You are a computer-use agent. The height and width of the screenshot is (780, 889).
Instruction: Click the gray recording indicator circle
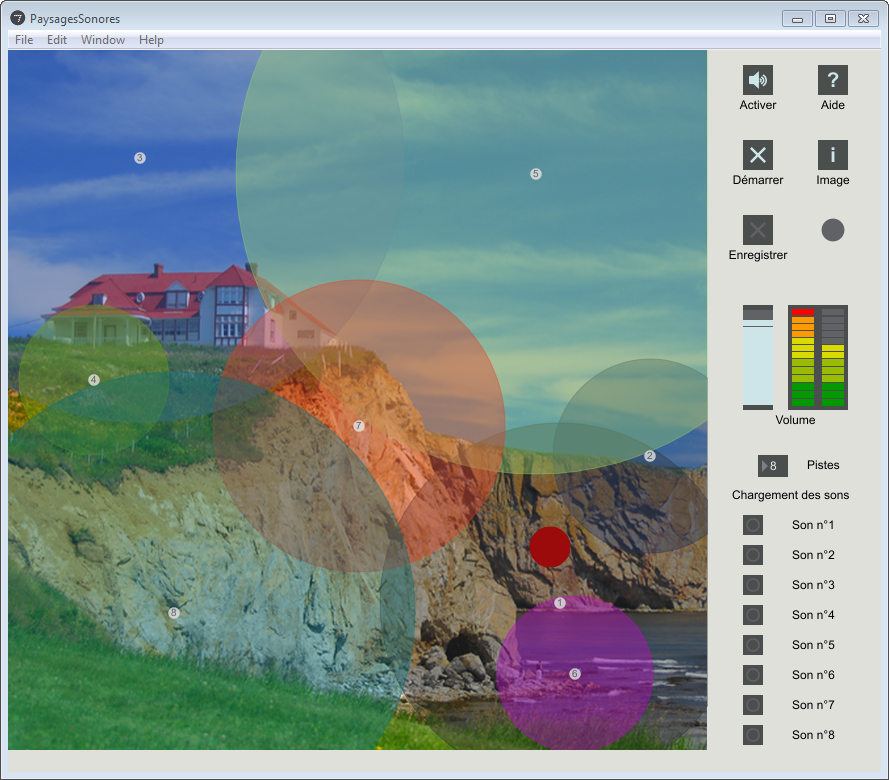point(832,230)
